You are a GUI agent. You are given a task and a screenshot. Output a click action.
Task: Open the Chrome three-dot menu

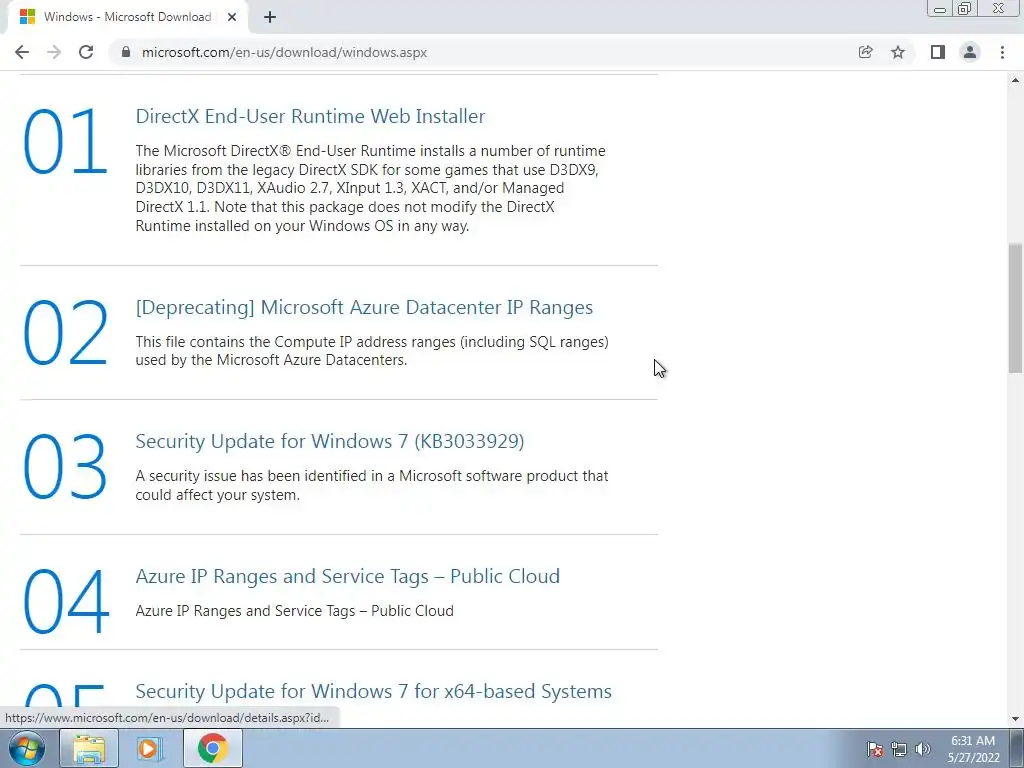point(1002,52)
